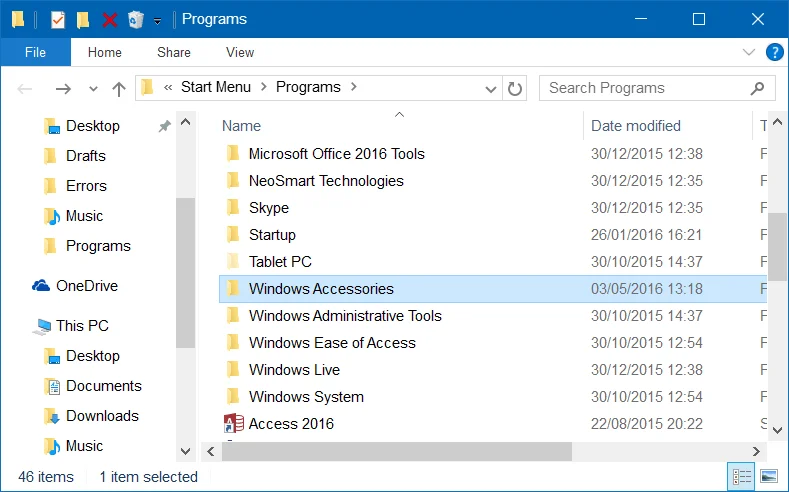This screenshot has width=789, height=492.
Task: Expand the chevron after Programs in breadcrumb
Action: 354,87
